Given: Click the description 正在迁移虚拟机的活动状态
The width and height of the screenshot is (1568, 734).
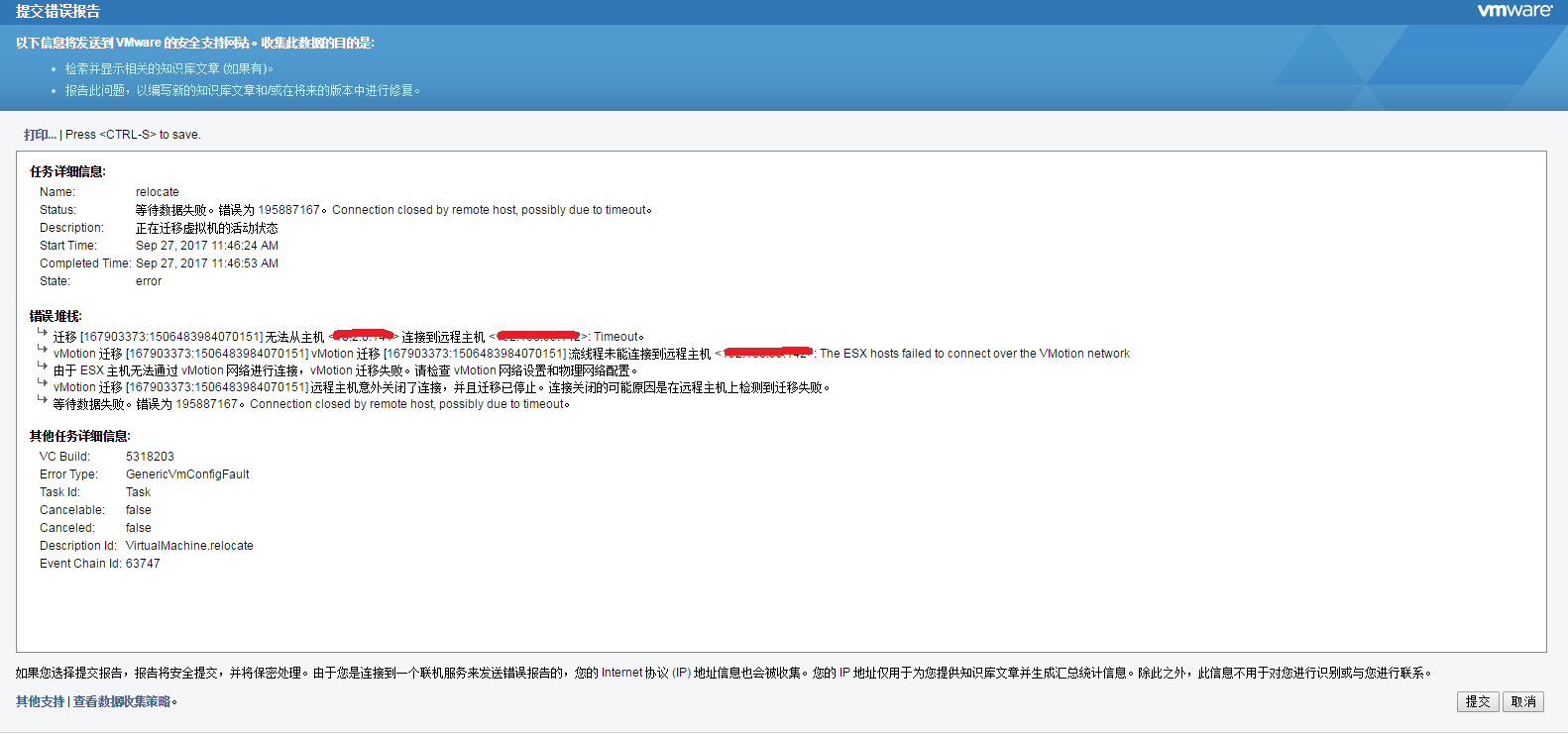Looking at the screenshot, I should [x=206, y=228].
